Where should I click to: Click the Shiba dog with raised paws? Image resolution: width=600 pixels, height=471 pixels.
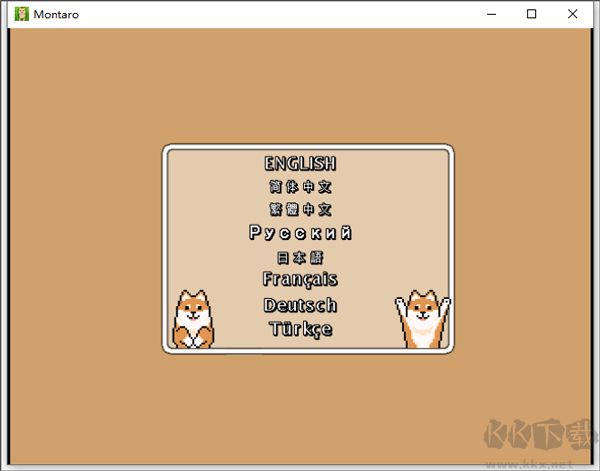423,319
